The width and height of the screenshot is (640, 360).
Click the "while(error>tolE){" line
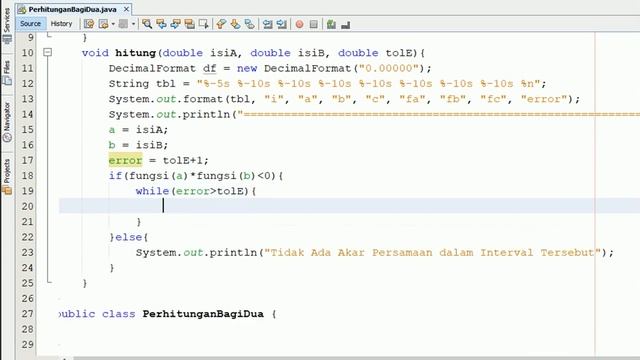tap(196, 191)
